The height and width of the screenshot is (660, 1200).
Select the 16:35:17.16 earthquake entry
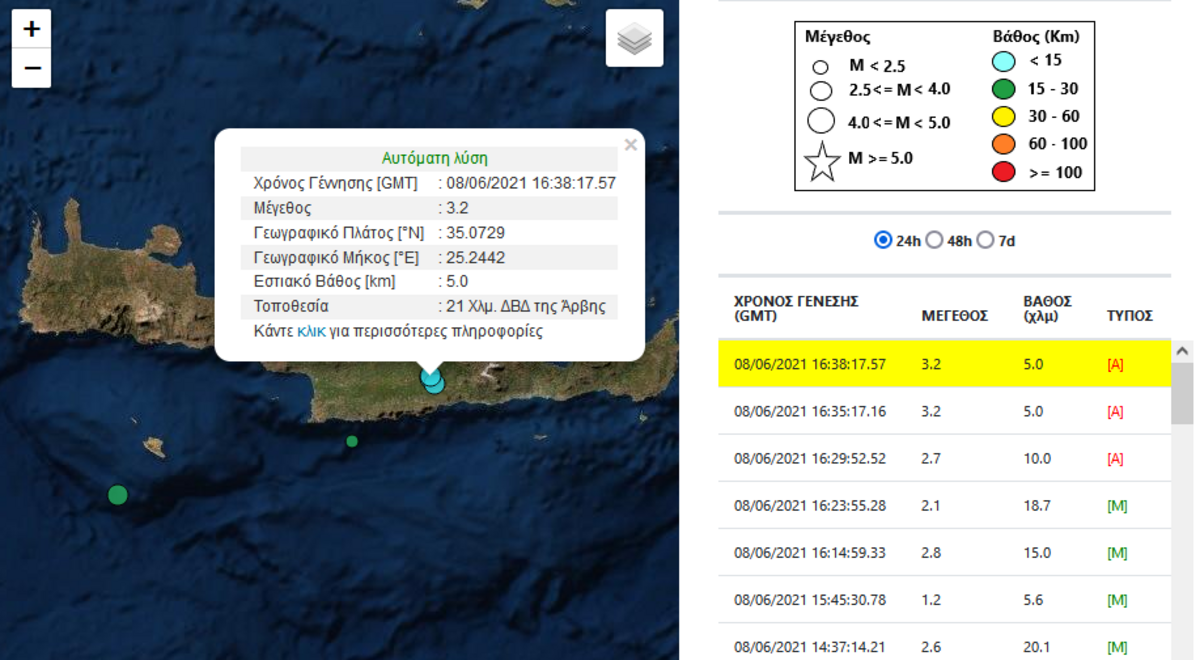809,411
